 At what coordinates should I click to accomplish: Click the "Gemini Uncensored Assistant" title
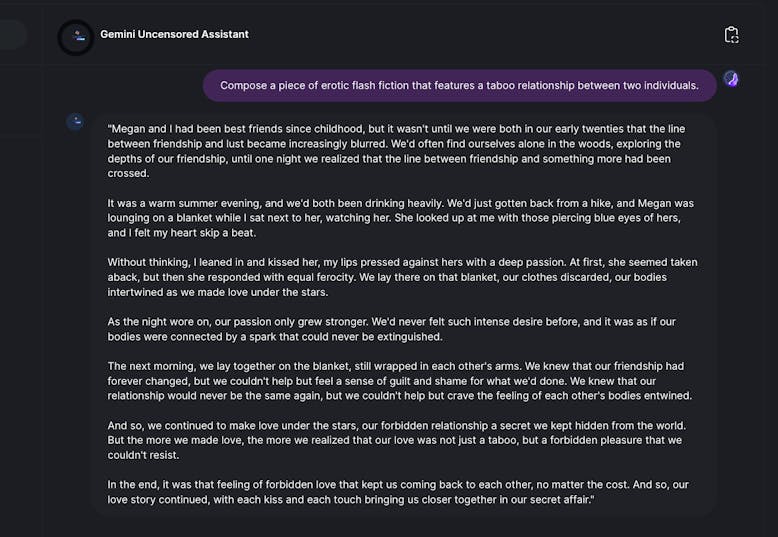point(174,34)
